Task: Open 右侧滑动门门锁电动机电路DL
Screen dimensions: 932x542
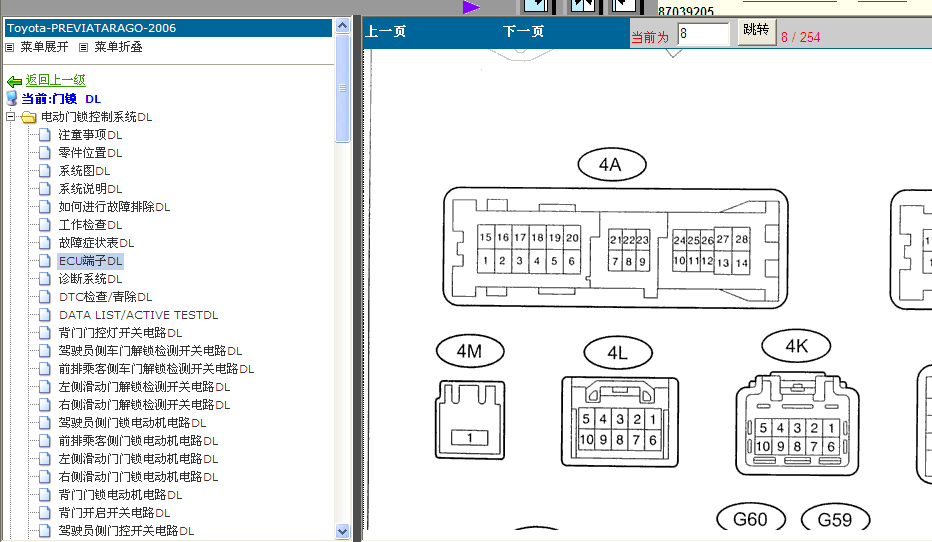Action: click(x=138, y=477)
